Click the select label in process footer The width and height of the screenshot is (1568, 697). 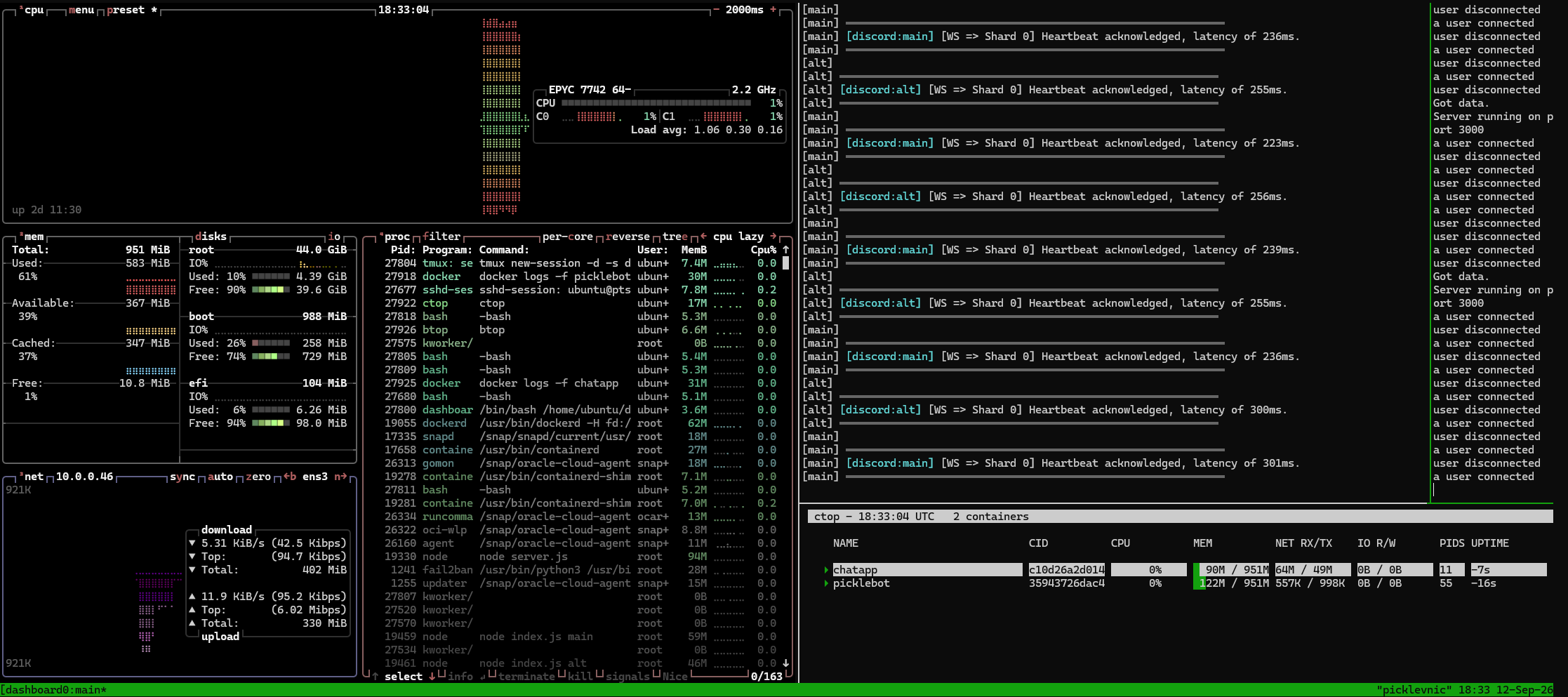[404, 677]
